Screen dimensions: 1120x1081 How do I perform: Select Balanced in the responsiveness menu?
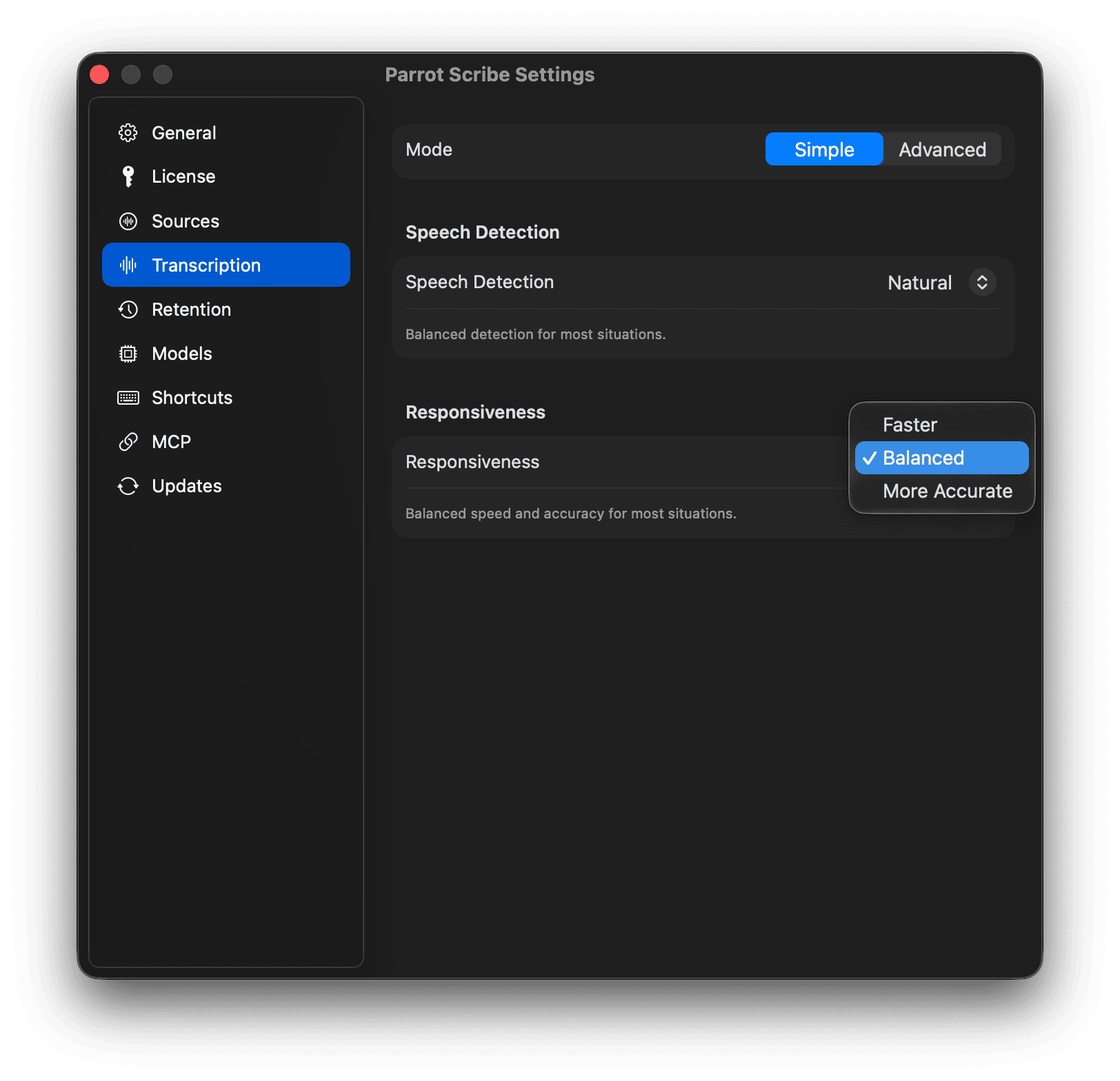[923, 457]
